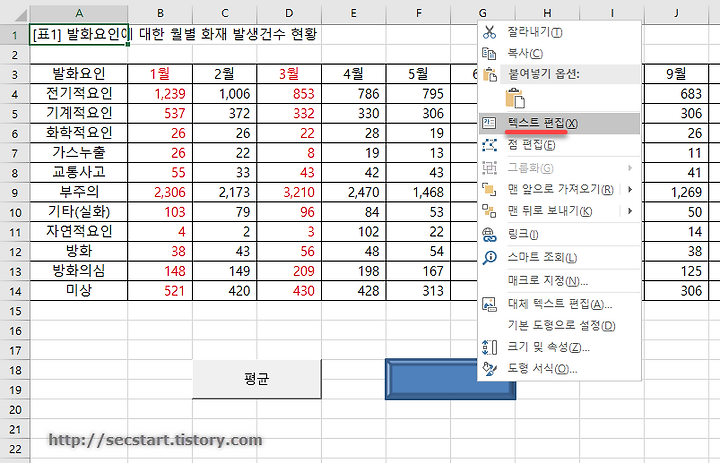Select row 1 header
Image resolution: width=720 pixels, height=463 pixels.
tap(15, 35)
